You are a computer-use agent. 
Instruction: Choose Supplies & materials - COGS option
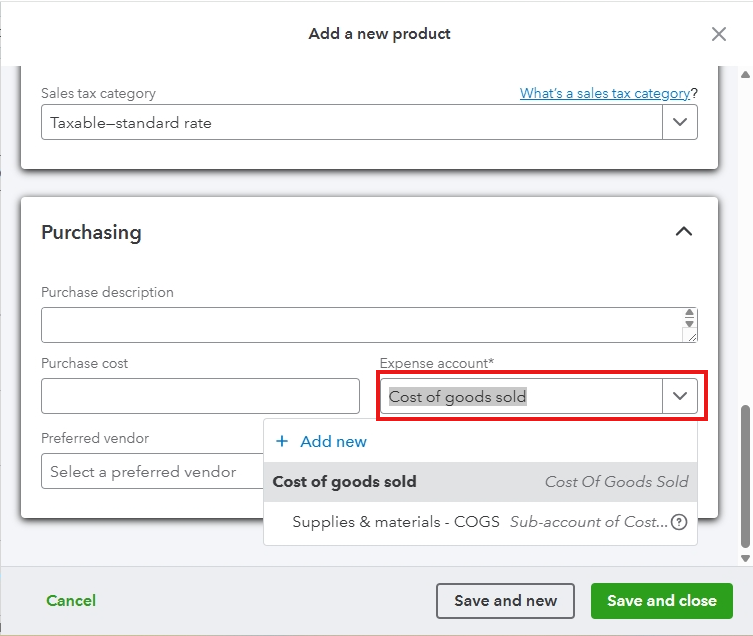coord(396,522)
